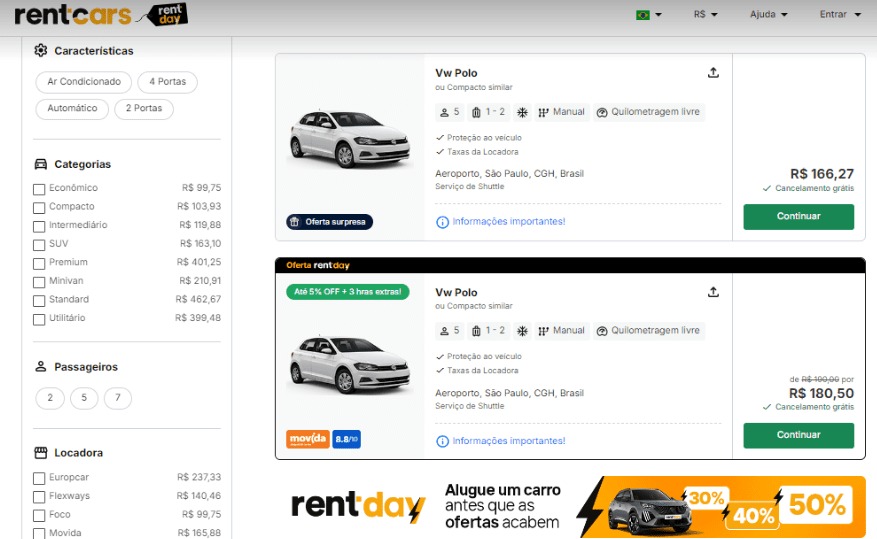Click air conditioning snowflake icon in first offer
Image resolution: width=877 pixels, height=539 pixels.
522,112
